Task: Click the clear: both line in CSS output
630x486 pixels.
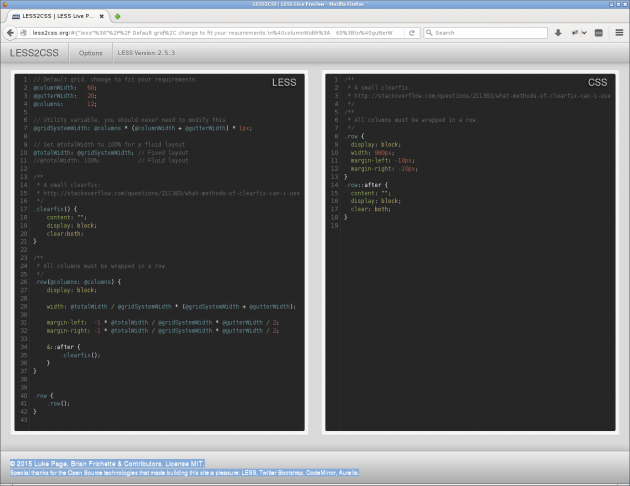Action: (x=370, y=209)
